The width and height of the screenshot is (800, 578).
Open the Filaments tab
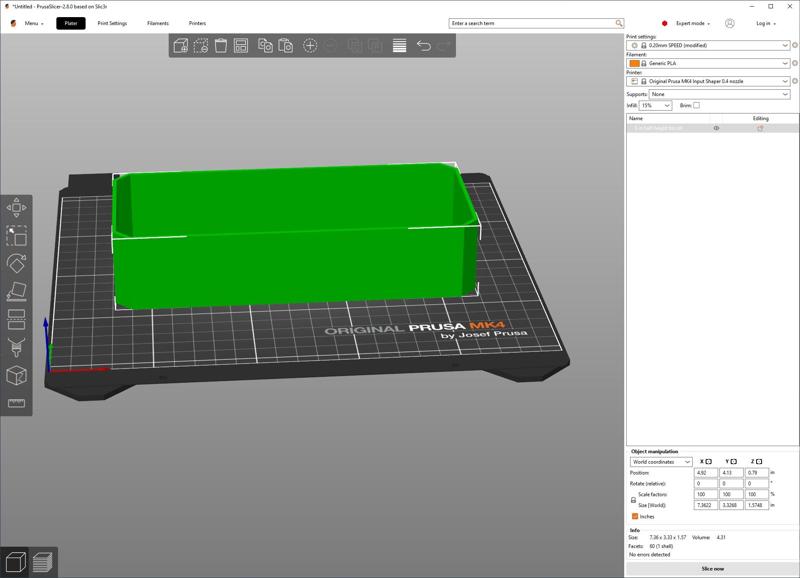click(158, 23)
